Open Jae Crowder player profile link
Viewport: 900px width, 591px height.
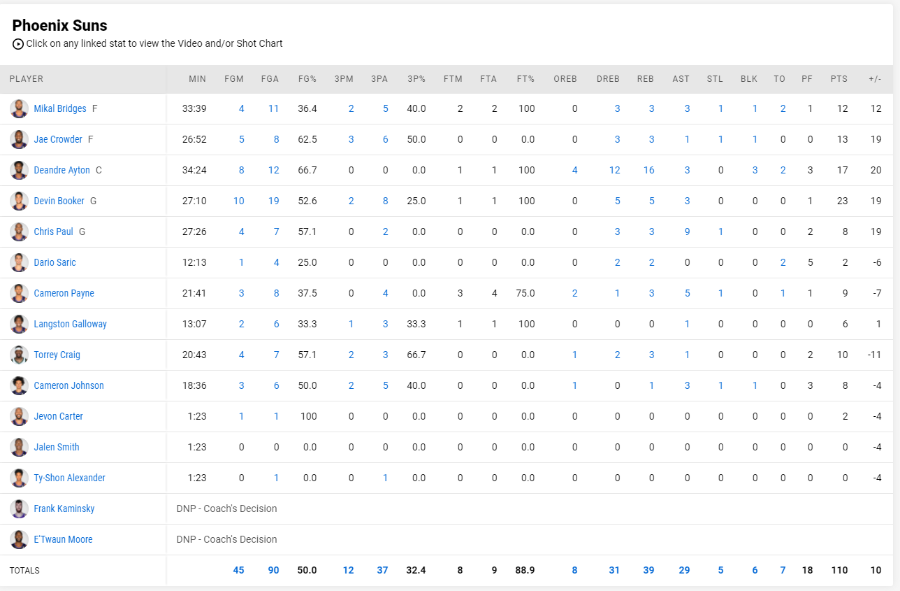(x=58, y=139)
